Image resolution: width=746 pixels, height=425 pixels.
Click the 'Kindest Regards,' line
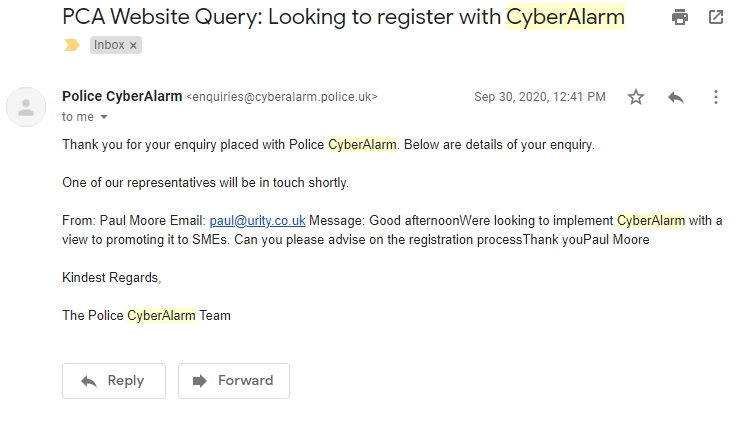(111, 277)
